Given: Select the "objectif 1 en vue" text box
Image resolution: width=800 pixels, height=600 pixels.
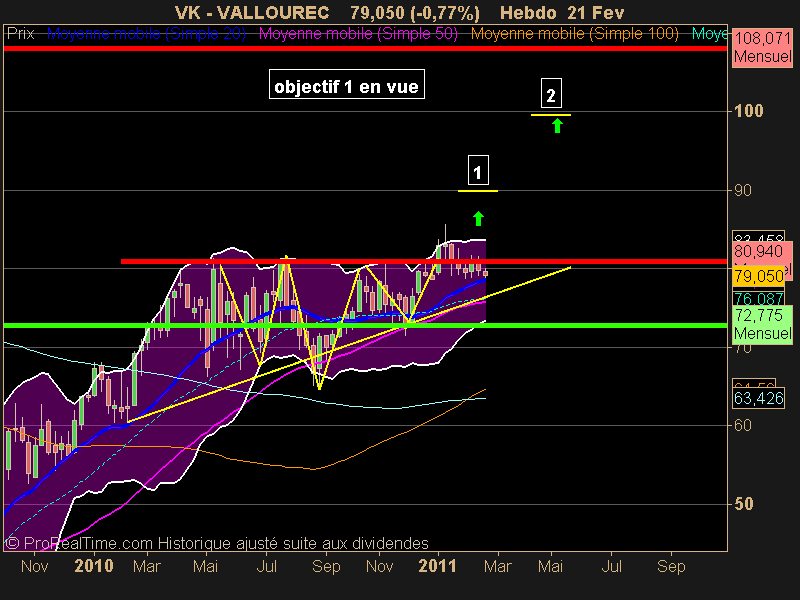Looking at the screenshot, I should [346, 85].
